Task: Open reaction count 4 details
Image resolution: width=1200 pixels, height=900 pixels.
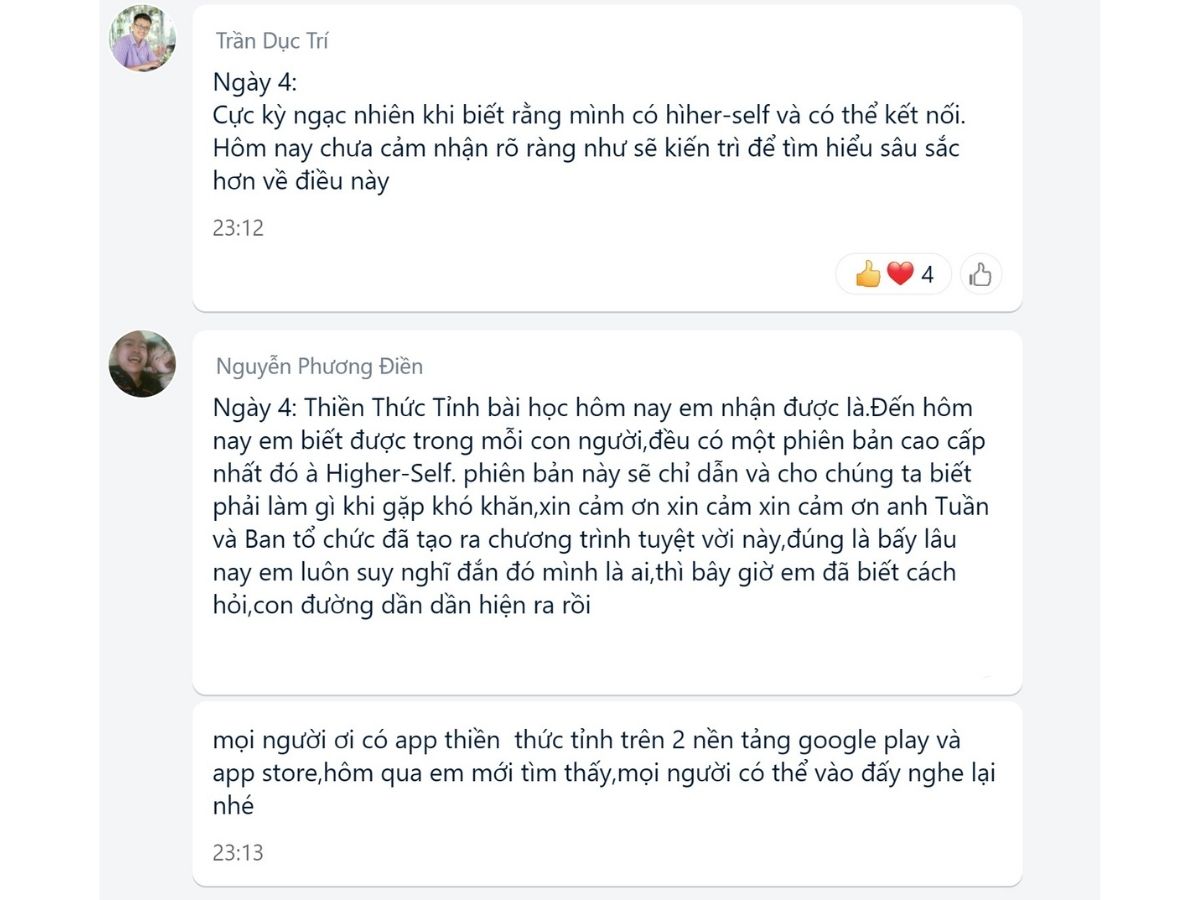Action: [927, 274]
